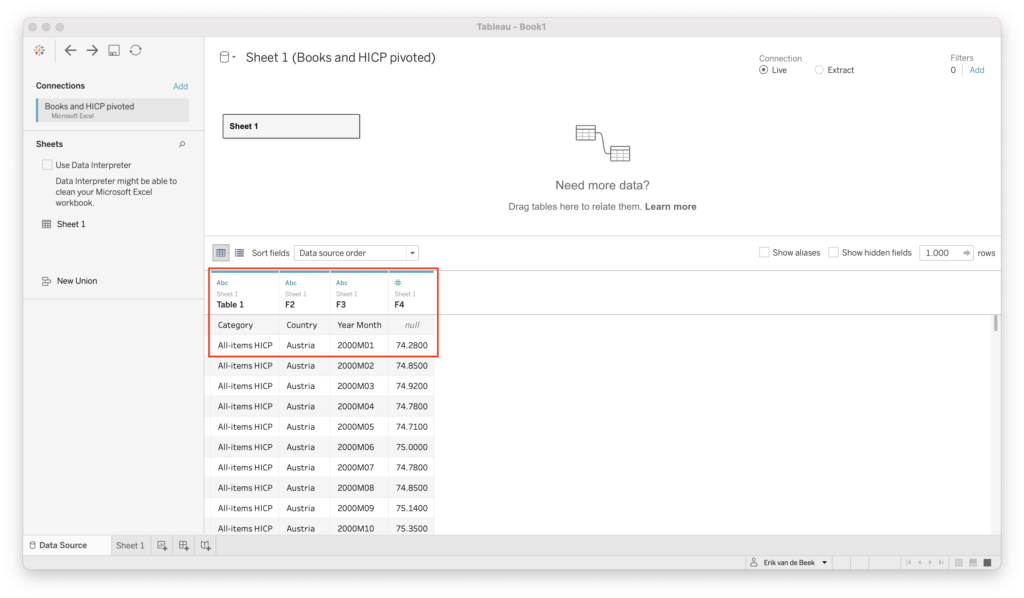
Task: Select the grid view for data preview
Action: click(221, 252)
